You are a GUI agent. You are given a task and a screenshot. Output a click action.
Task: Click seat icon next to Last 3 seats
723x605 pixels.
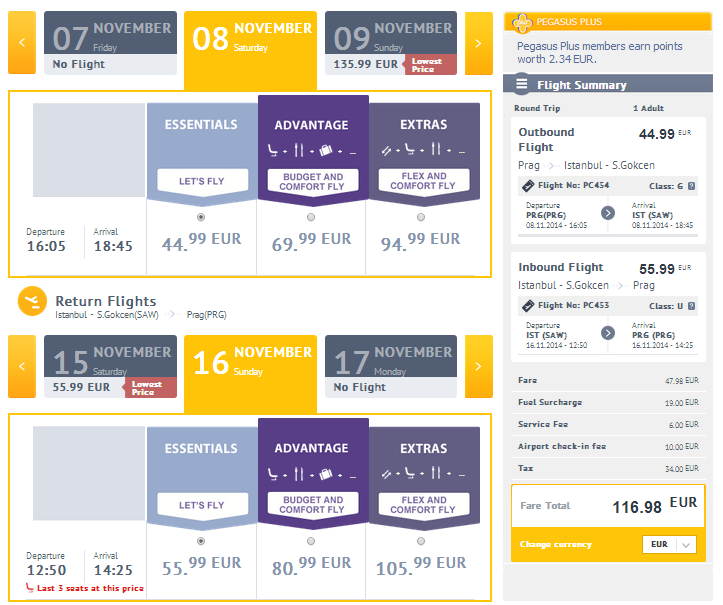pyautogui.click(x=30, y=588)
